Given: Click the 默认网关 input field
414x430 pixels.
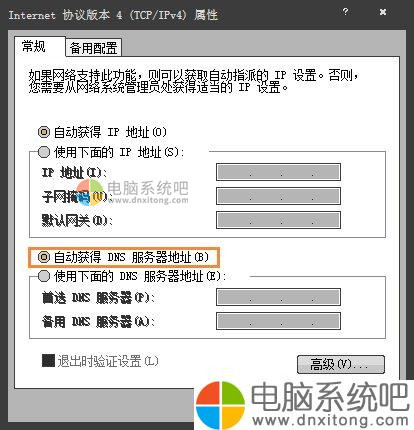Looking at the screenshot, I should click(278, 220).
